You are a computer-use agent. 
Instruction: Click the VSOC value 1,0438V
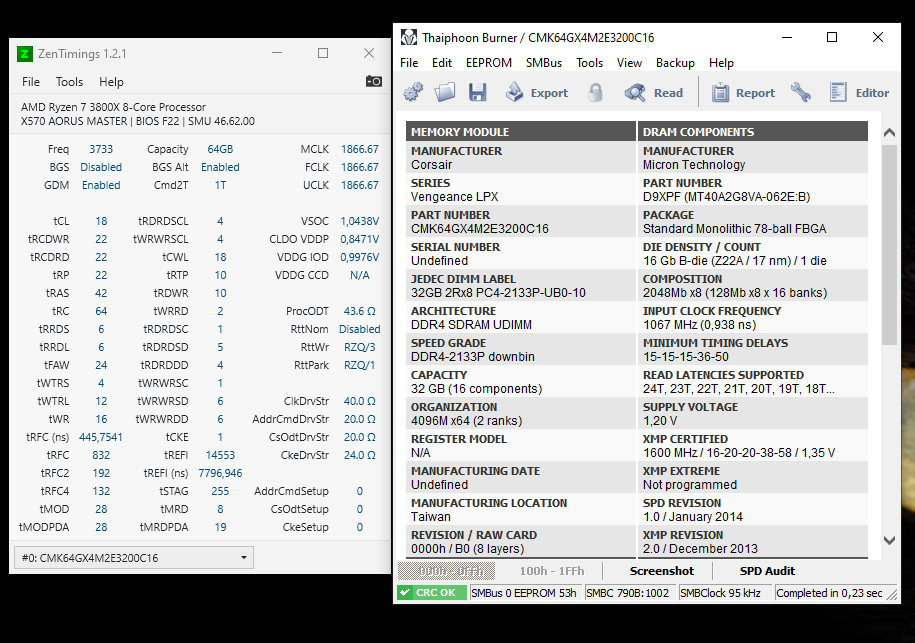point(359,221)
